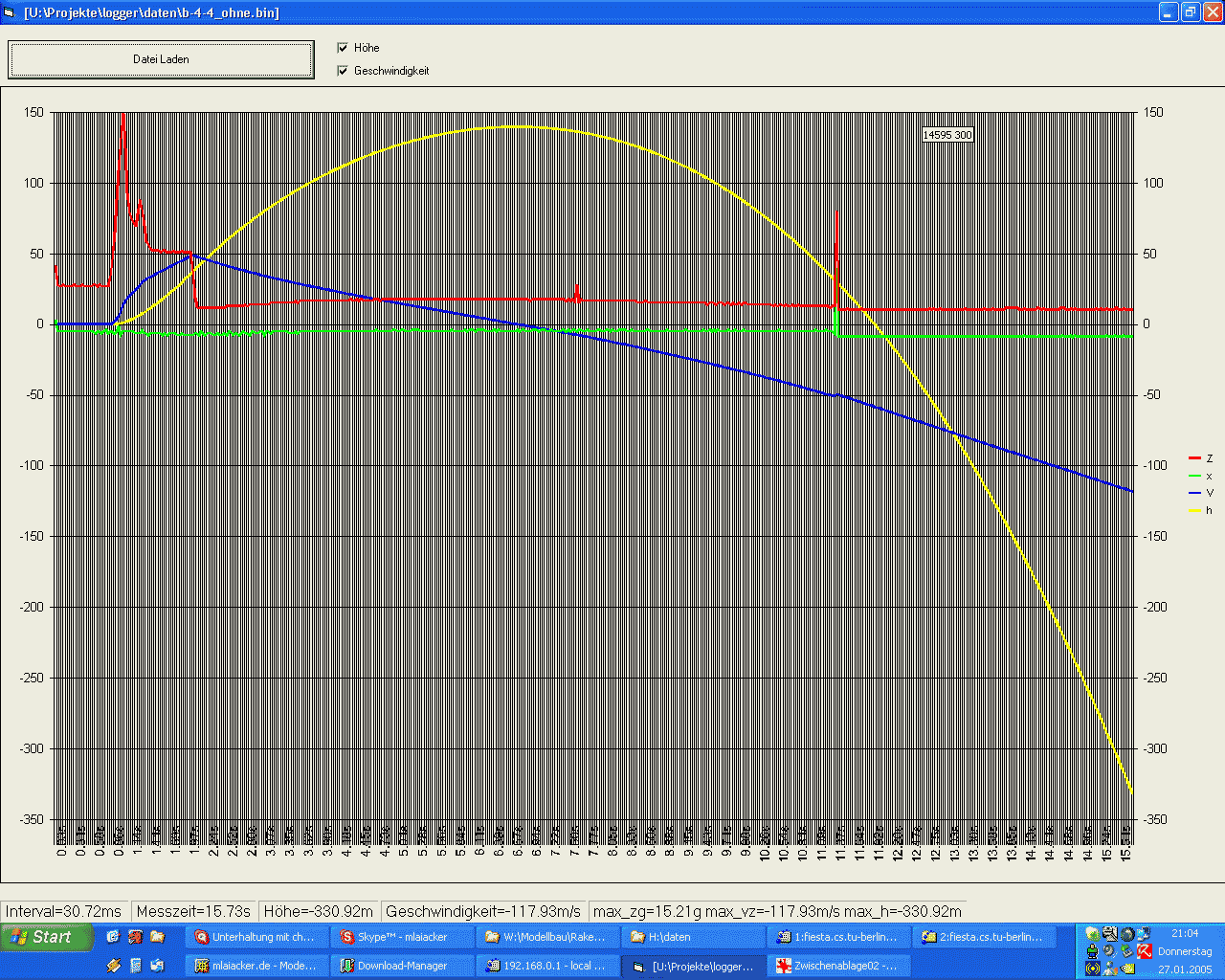Click the application icon in title bar
The width and height of the screenshot is (1225, 980).
[x=11, y=12]
